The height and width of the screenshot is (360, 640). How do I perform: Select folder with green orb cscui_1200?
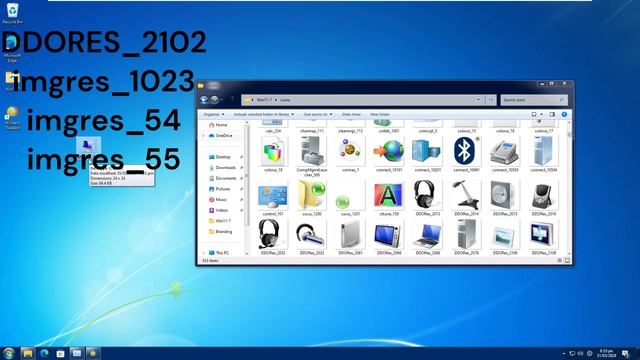tap(311, 198)
